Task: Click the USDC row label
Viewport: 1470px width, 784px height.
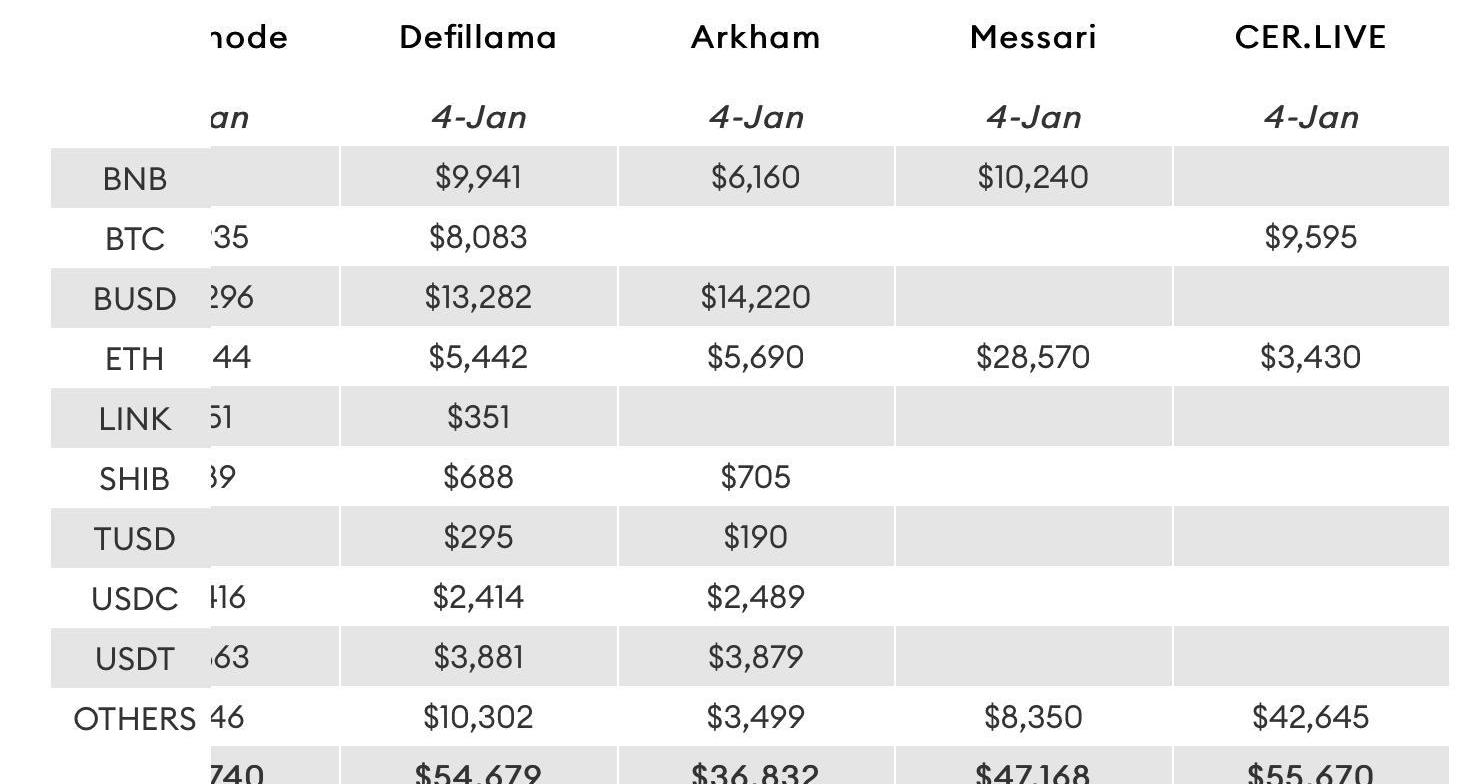Action: click(134, 599)
